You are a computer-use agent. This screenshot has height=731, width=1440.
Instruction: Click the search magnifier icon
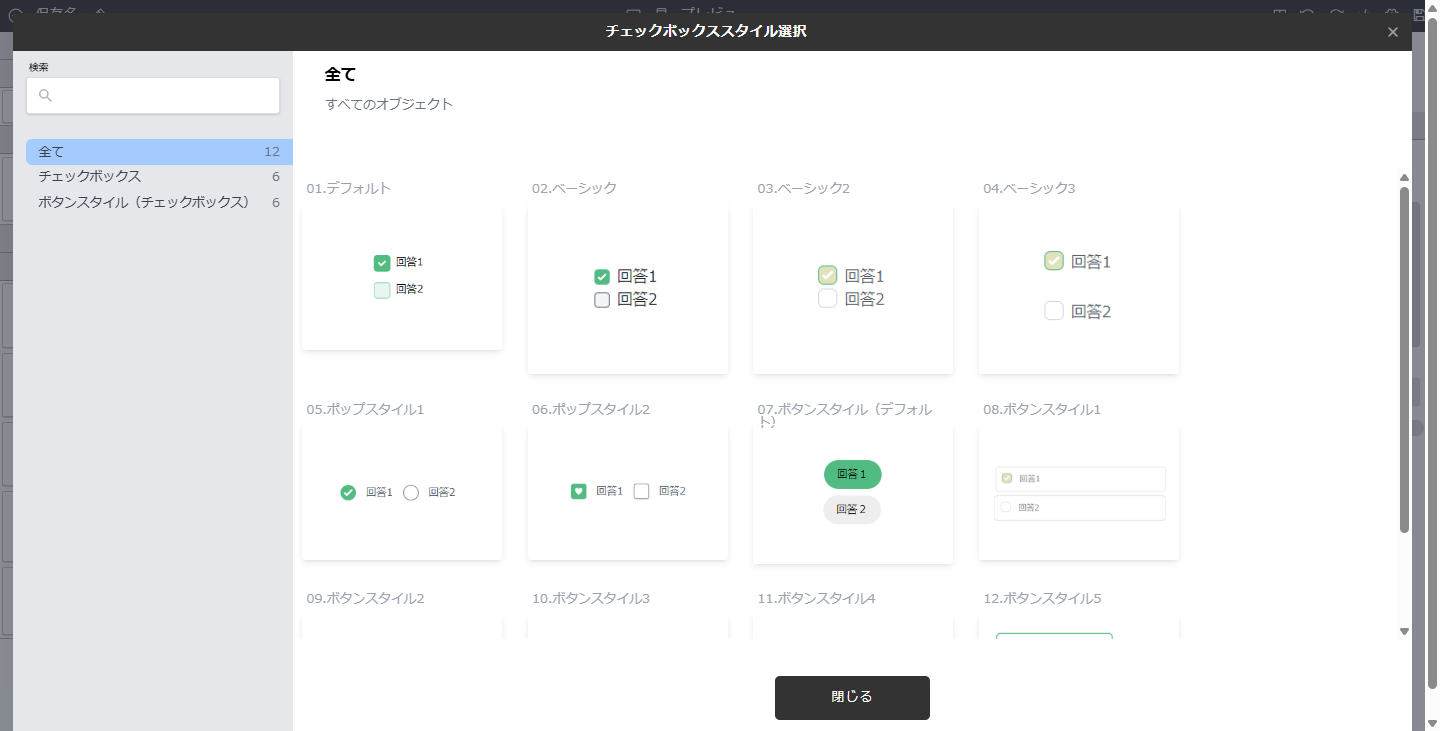(45, 96)
